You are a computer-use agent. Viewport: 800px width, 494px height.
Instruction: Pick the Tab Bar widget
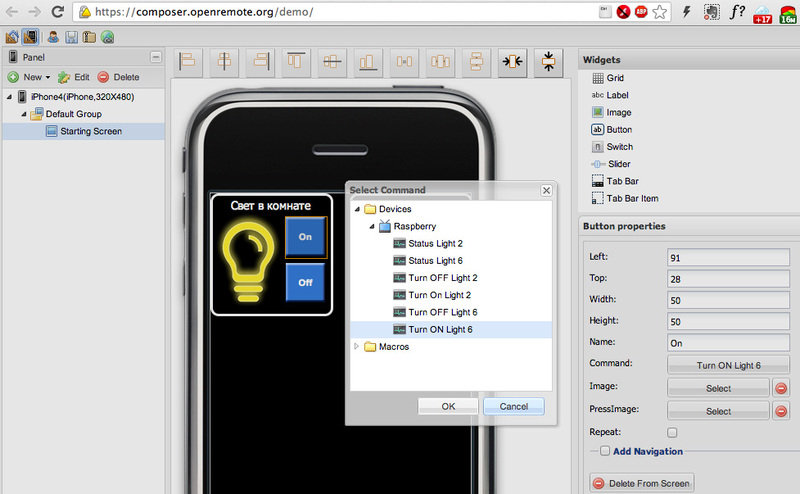(x=615, y=181)
